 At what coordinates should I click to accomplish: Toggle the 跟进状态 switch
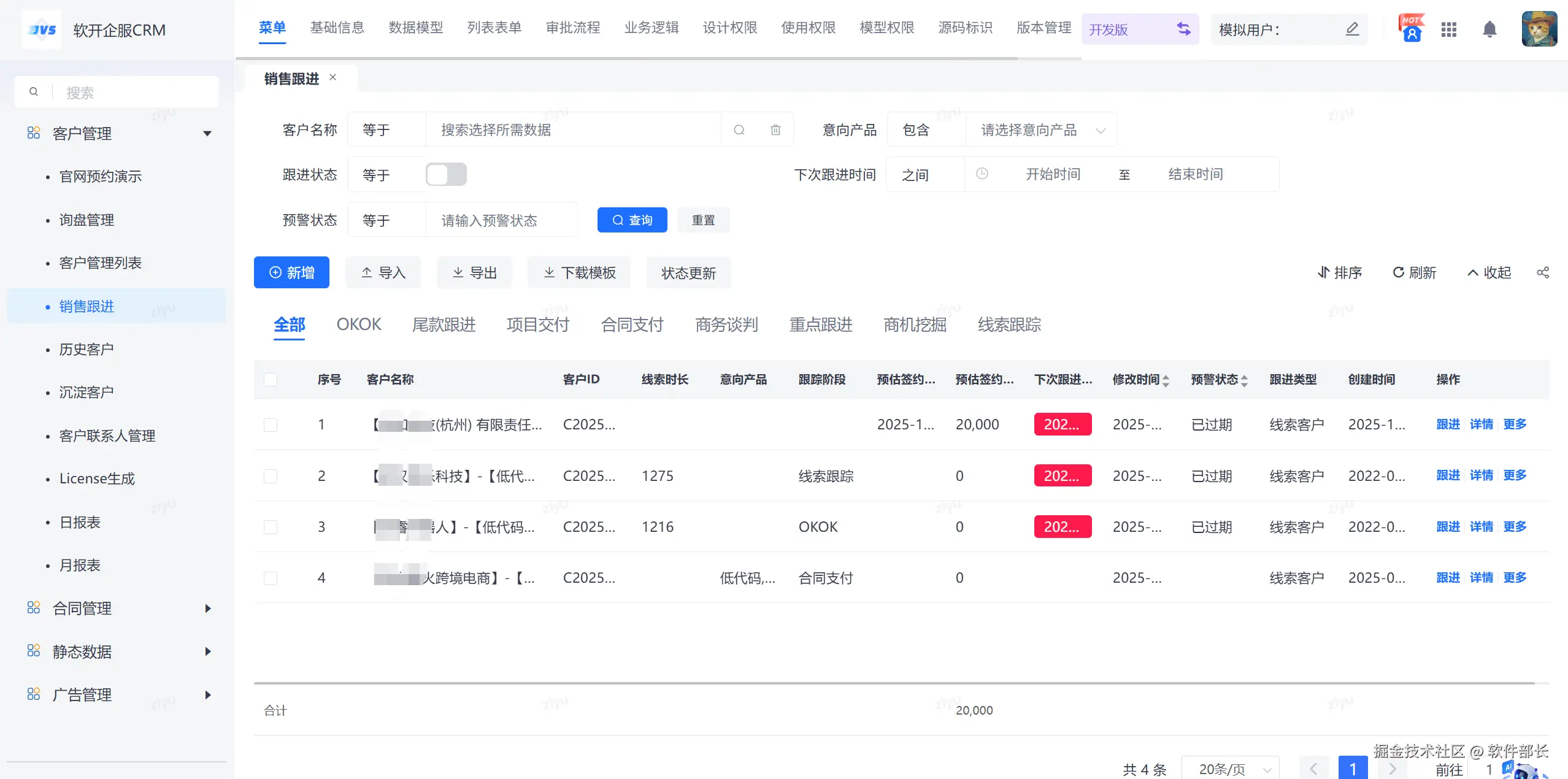tap(446, 174)
